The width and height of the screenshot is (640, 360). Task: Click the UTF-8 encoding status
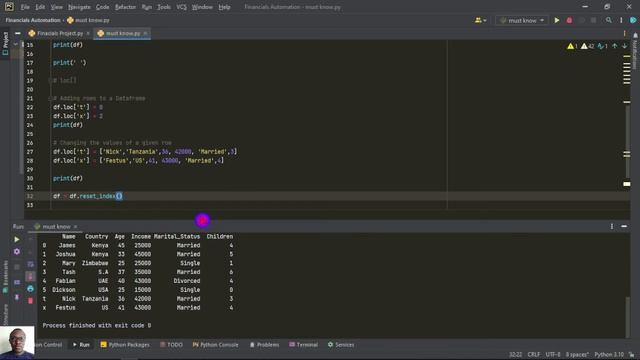click(553, 355)
